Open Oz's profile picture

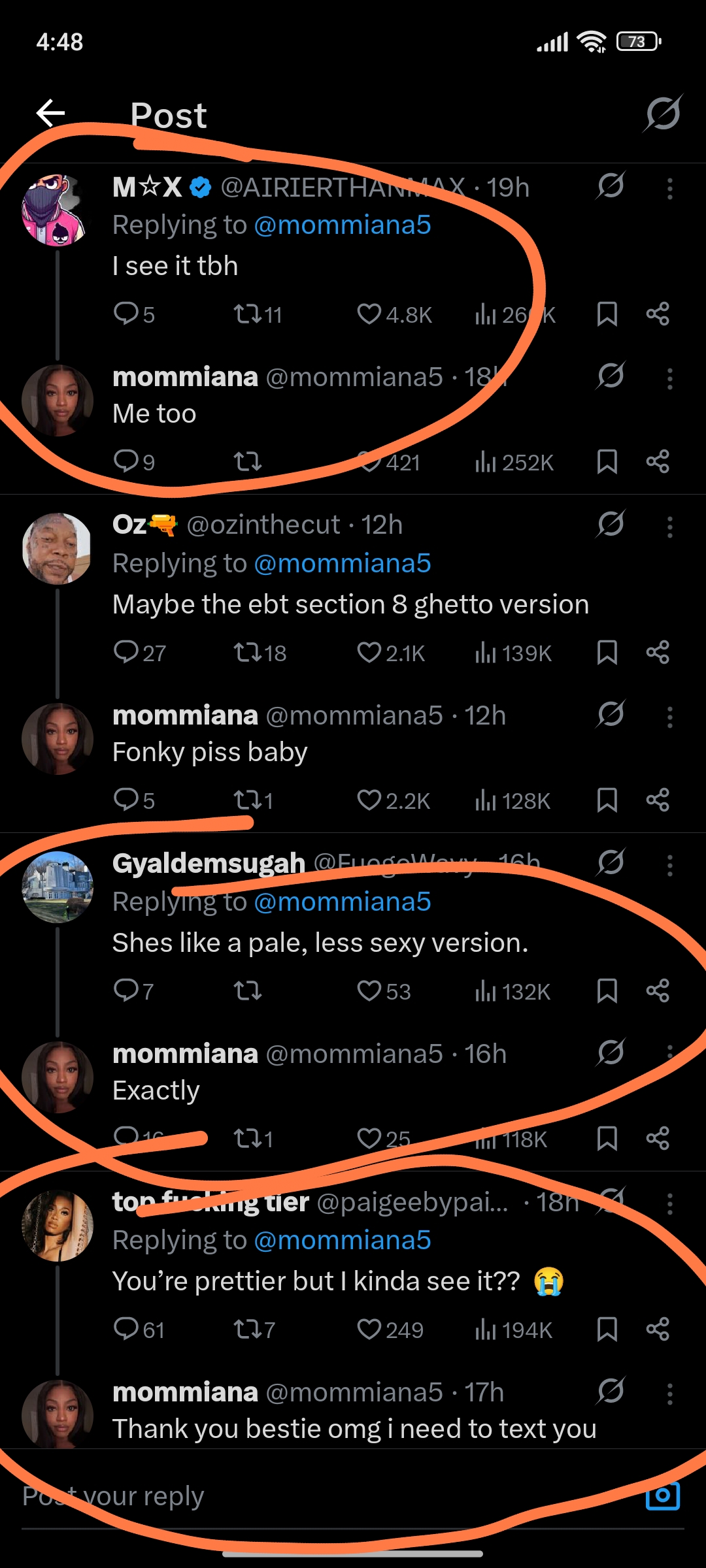pos(57,548)
